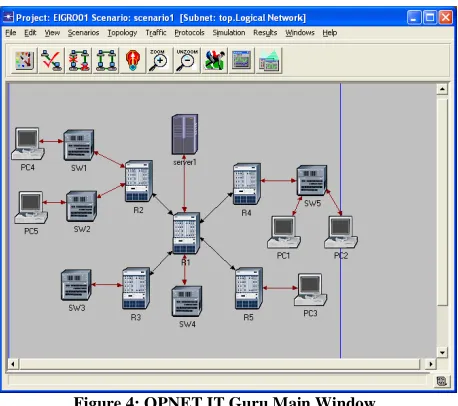Click the hide/show graph panels icon
This screenshot has height=406, width=458.
click(269, 60)
